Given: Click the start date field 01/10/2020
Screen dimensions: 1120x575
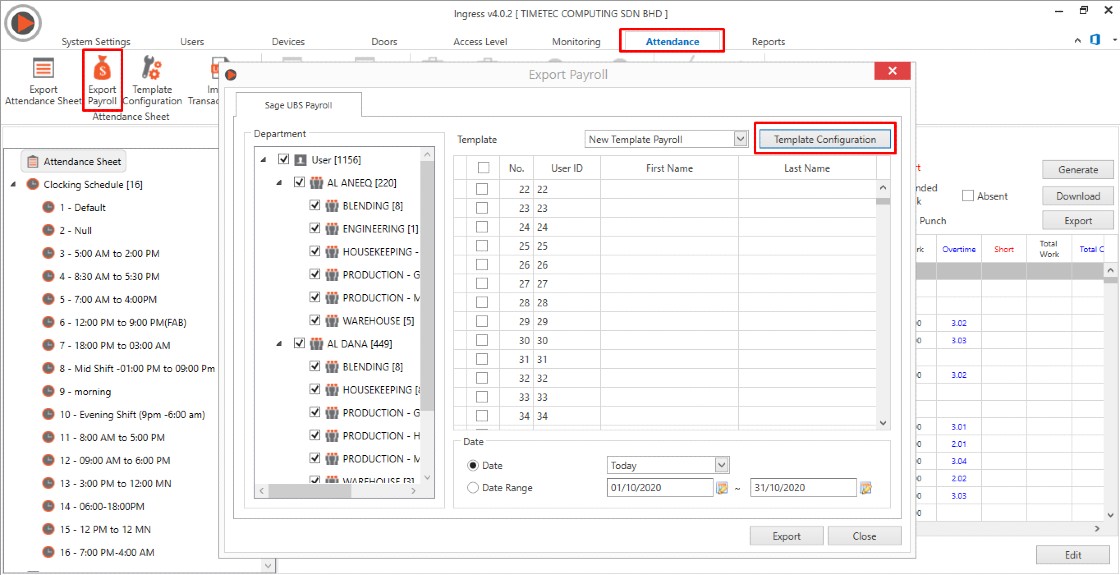Looking at the screenshot, I should (x=660, y=488).
